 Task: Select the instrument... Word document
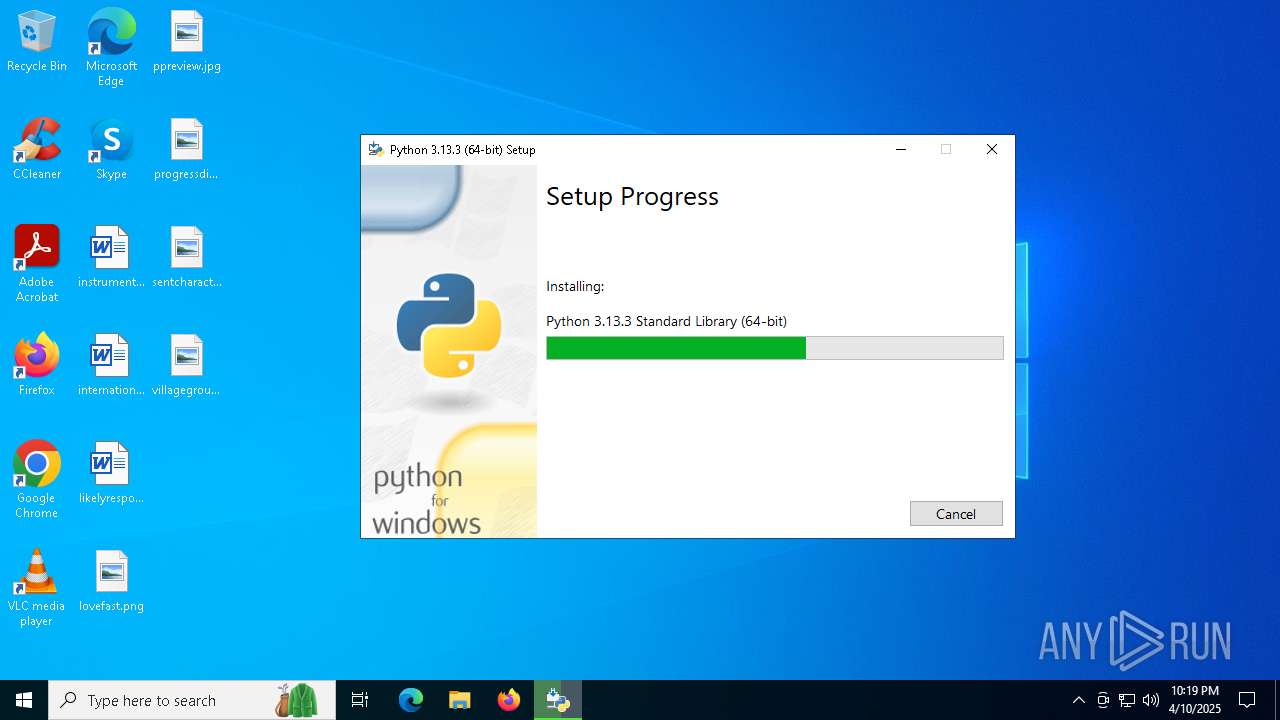111,257
